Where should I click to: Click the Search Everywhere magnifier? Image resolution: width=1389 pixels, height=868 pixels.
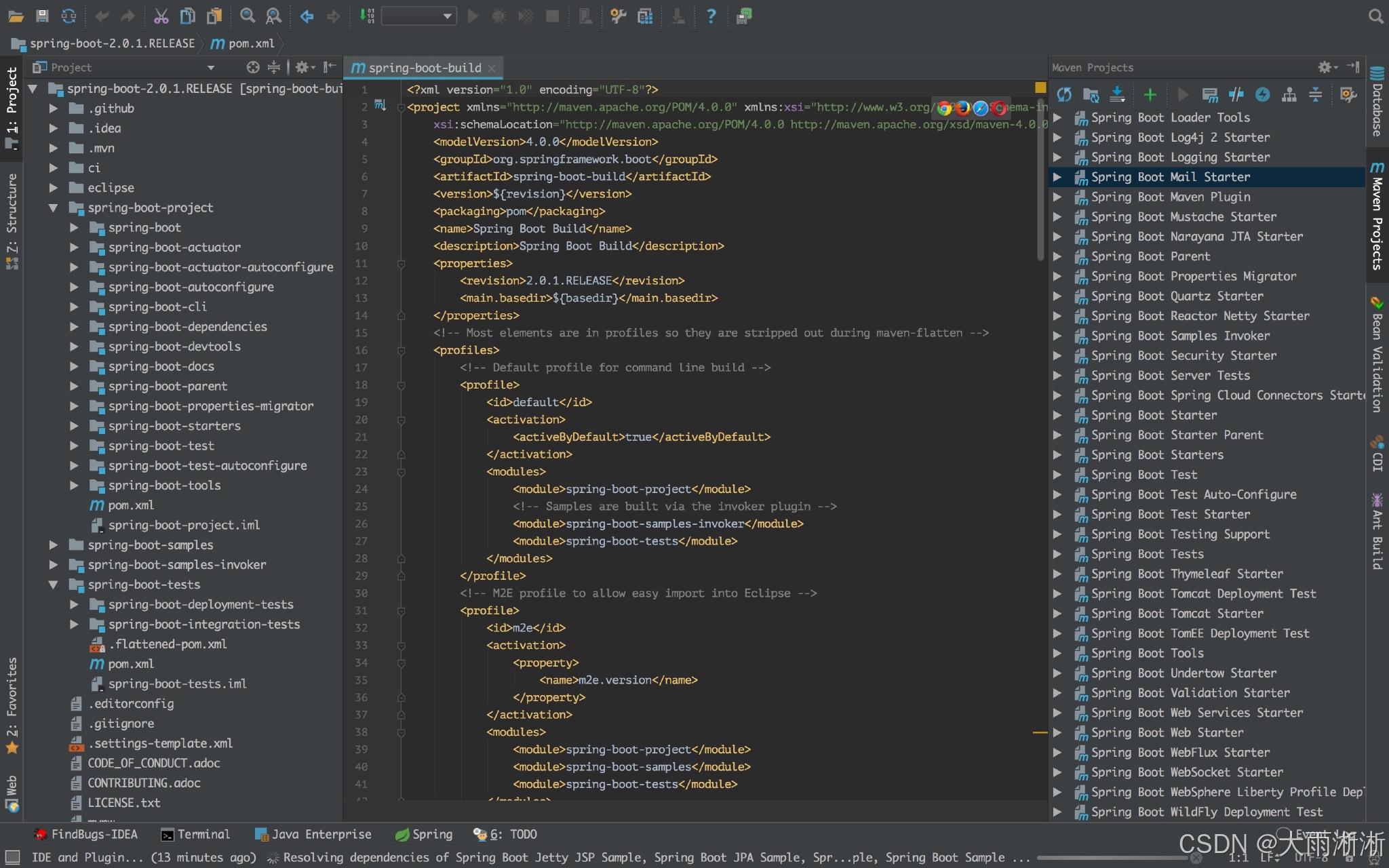[x=1375, y=16]
